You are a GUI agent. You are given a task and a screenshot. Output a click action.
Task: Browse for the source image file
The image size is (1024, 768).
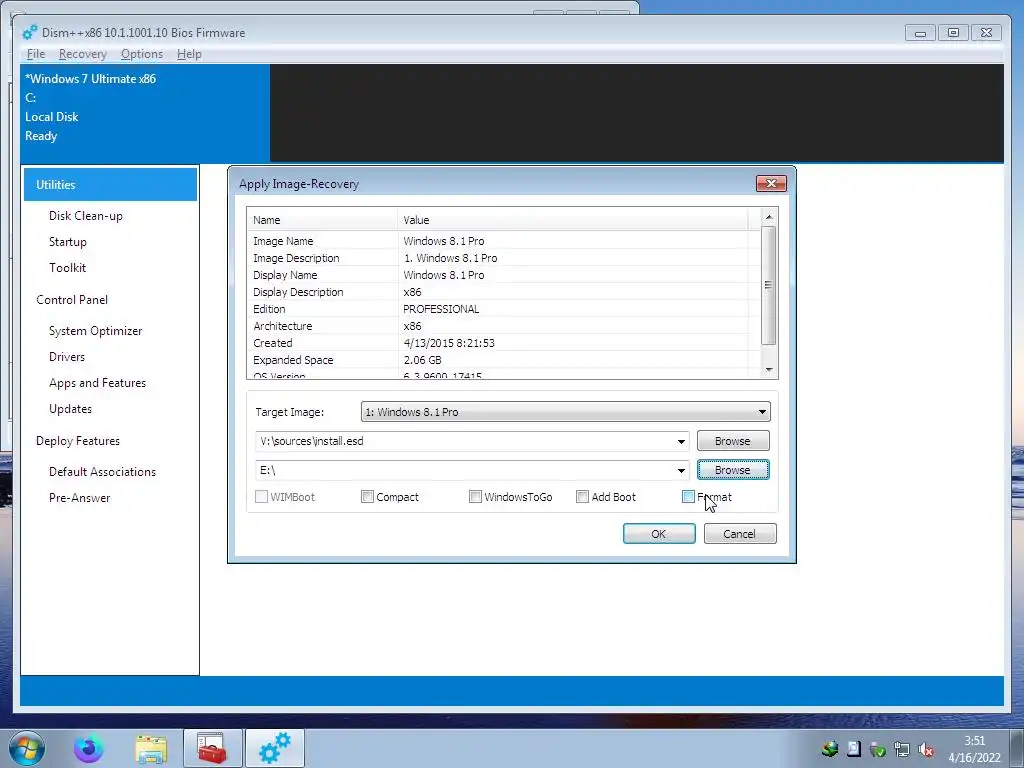(733, 441)
